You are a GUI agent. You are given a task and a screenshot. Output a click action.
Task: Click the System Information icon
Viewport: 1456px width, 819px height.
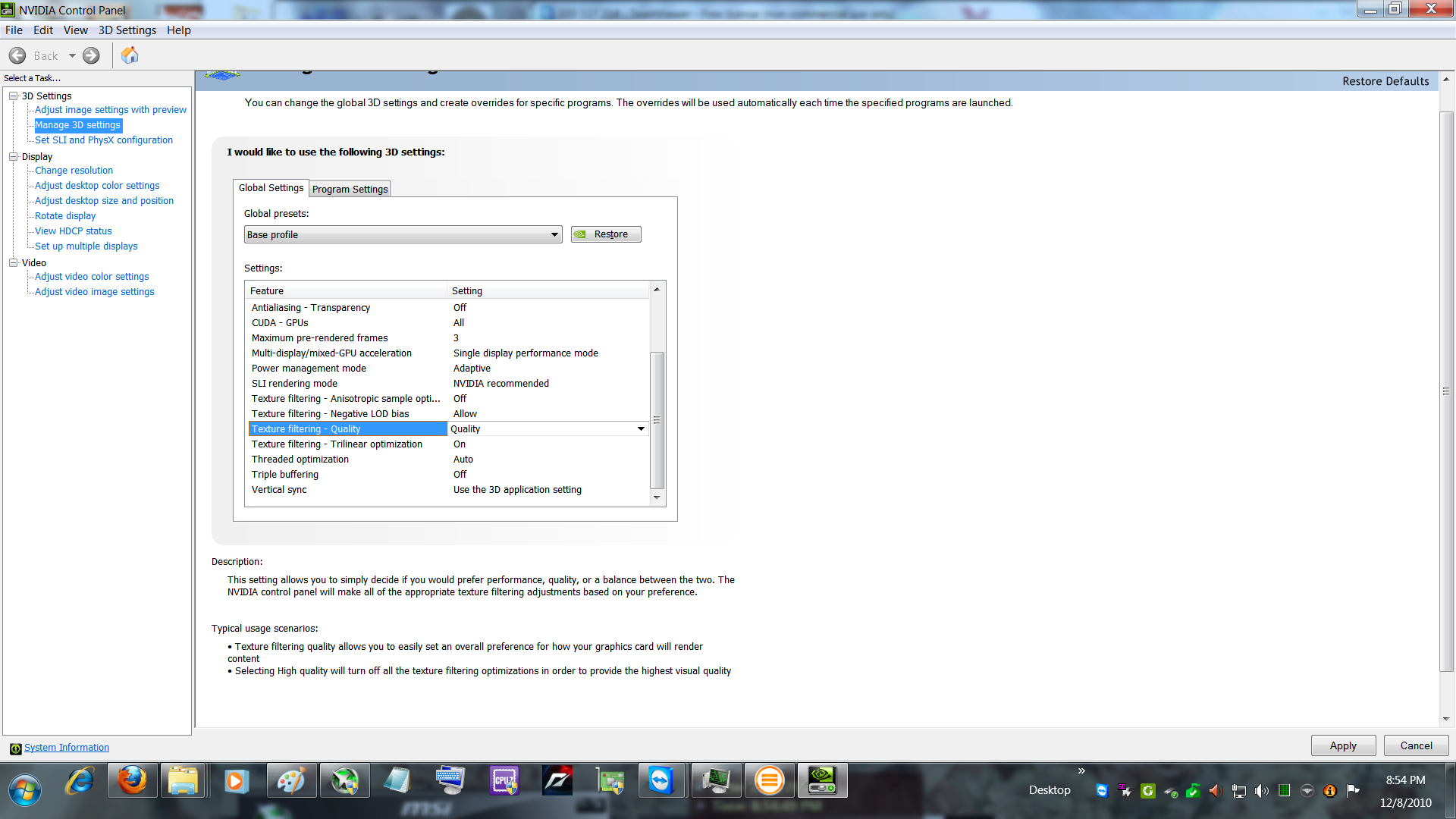(x=15, y=748)
